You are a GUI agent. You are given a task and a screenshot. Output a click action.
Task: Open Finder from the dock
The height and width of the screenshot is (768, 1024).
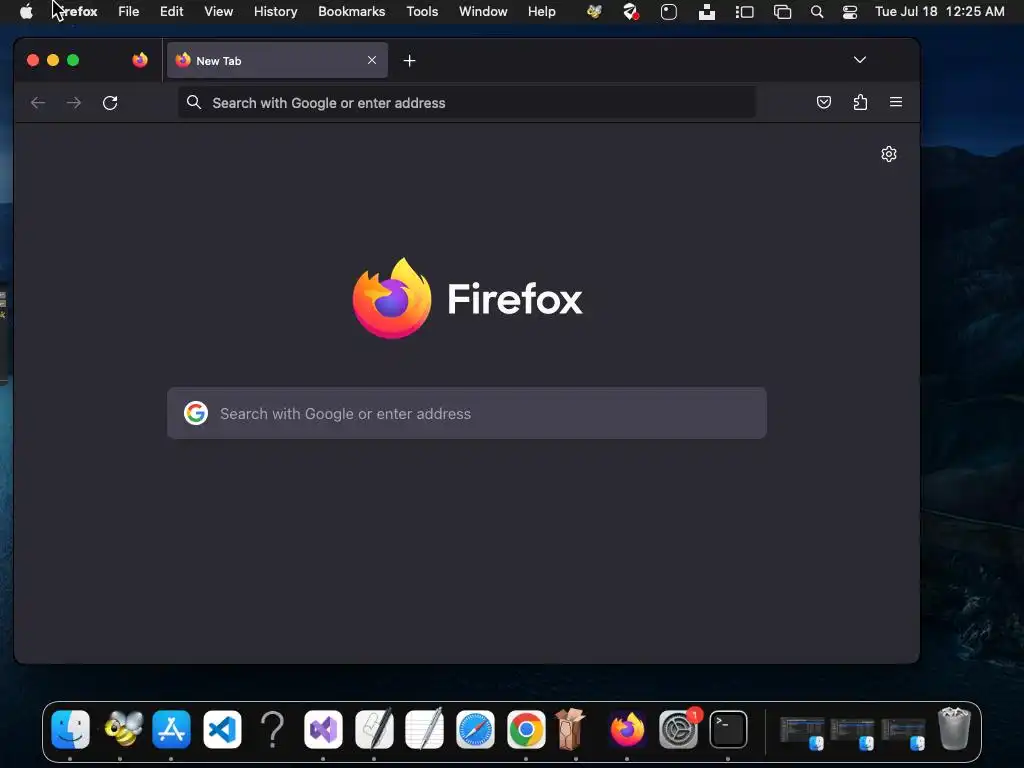[71, 729]
